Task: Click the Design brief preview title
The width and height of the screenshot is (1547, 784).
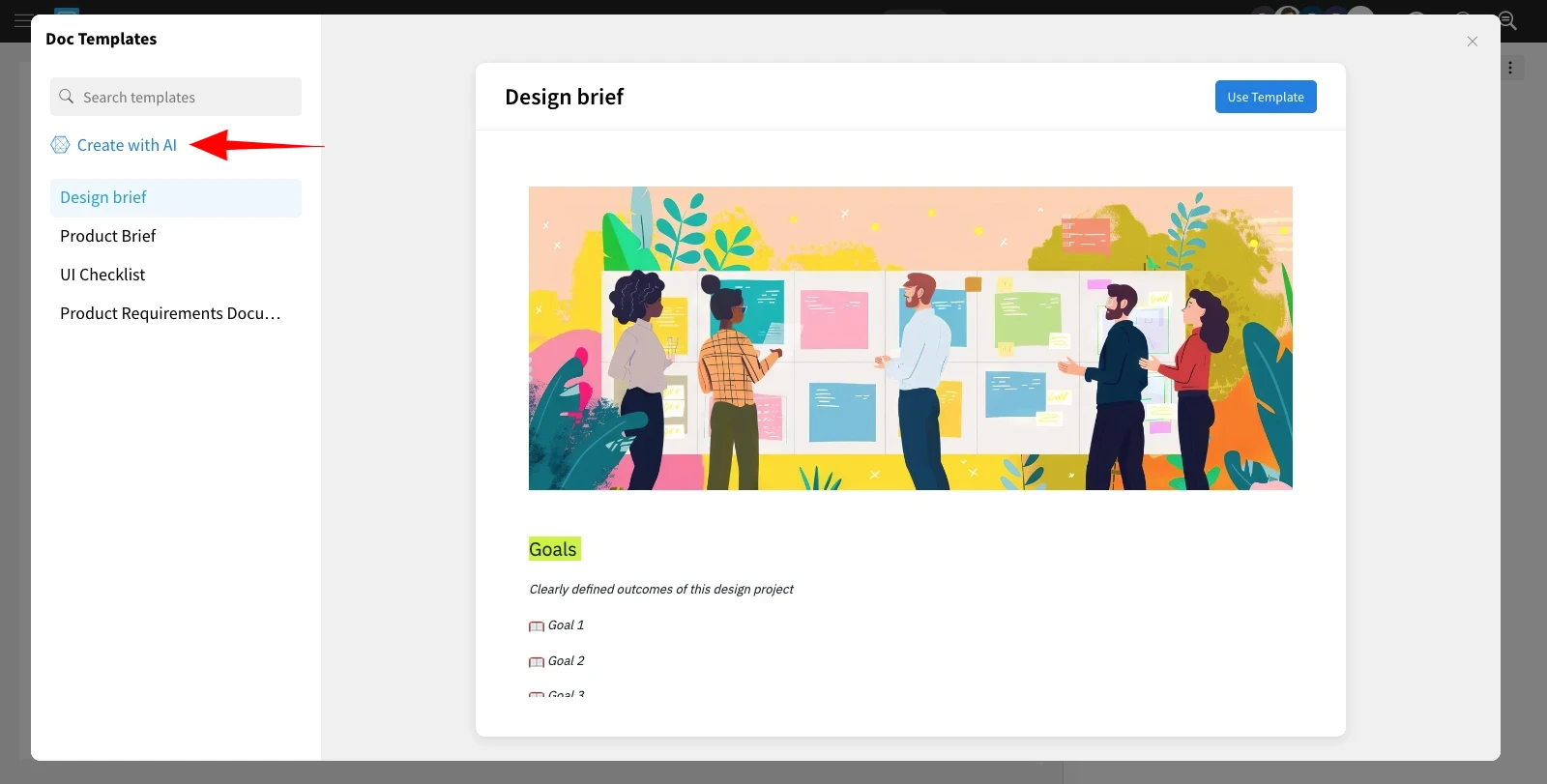Action: pyautogui.click(x=564, y=97)
